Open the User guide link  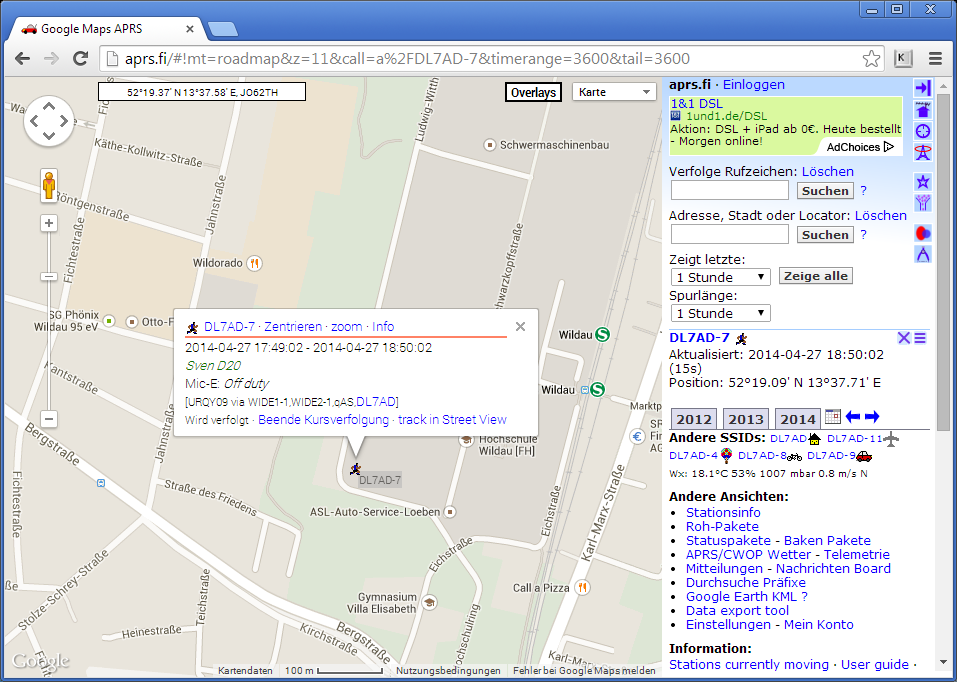[876, 664]
